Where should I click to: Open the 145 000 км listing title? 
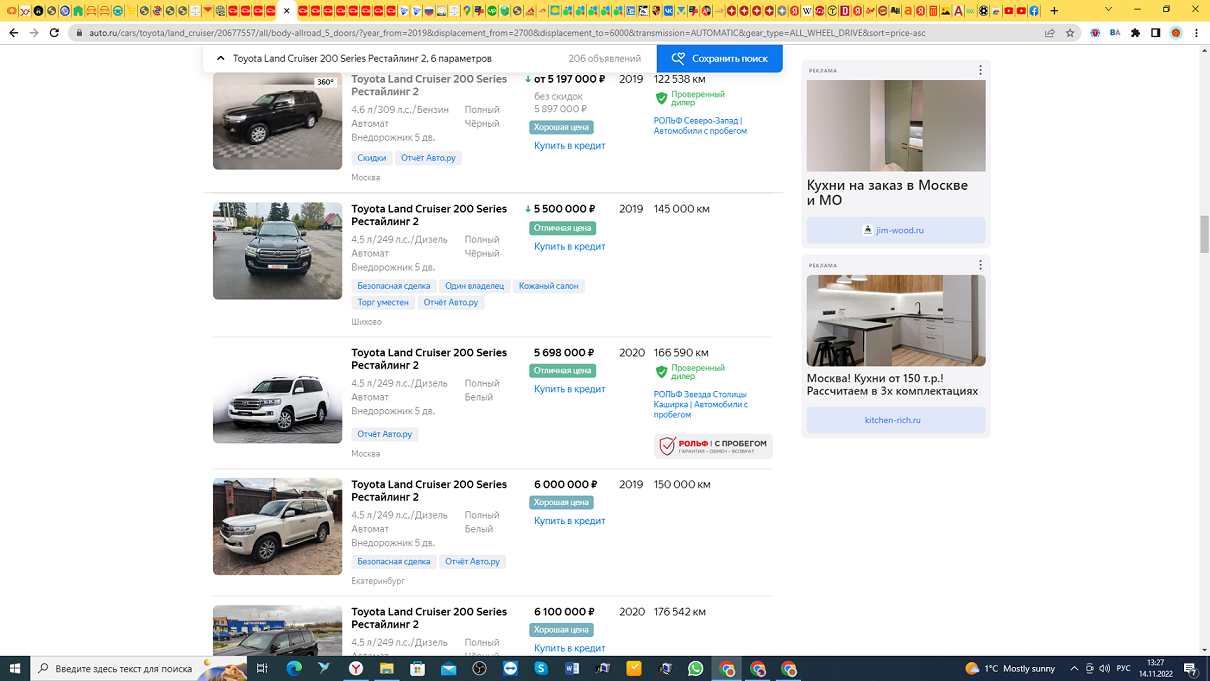(x=429, y=215)
